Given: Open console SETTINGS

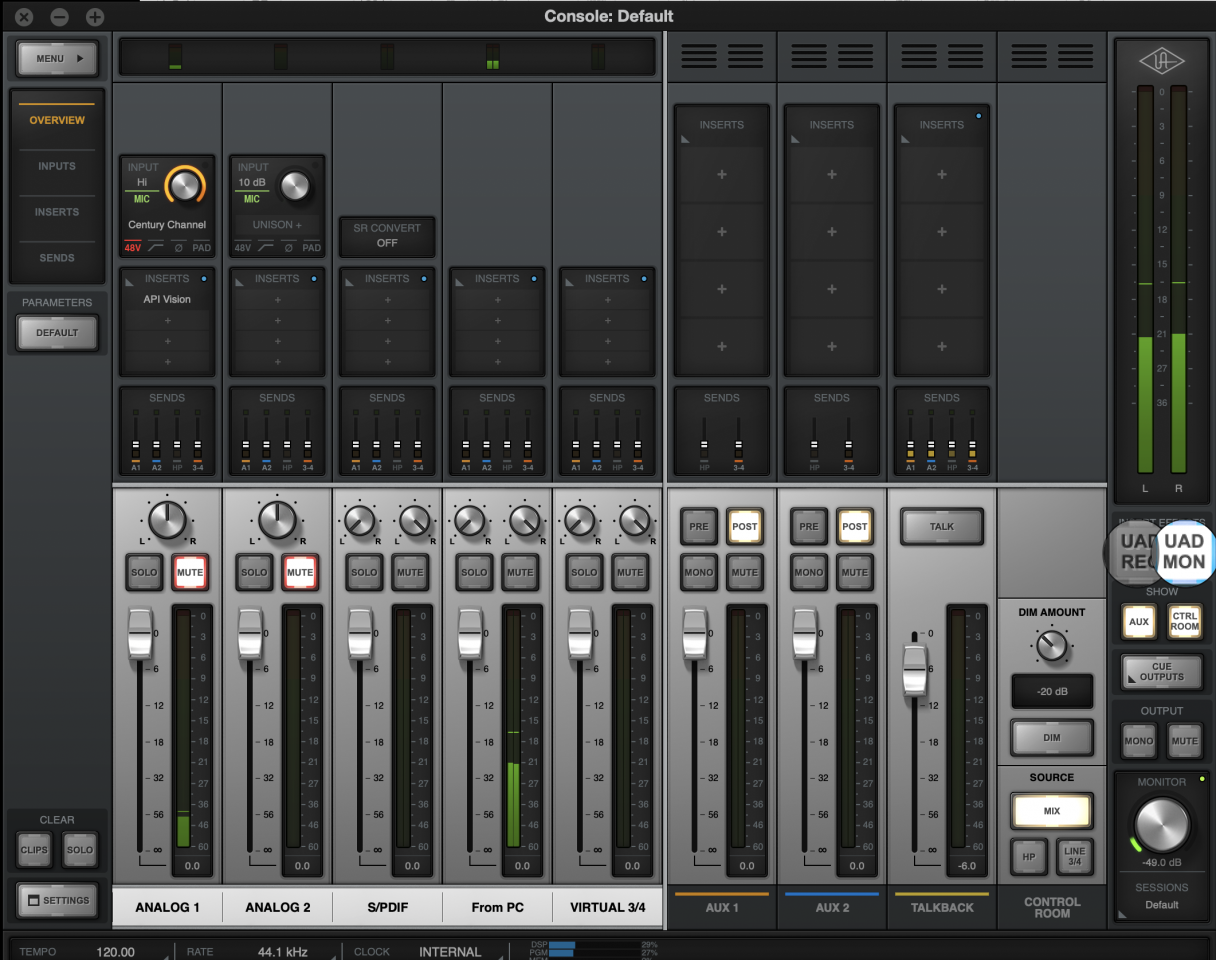Looking at the screenshot, I should [x=57, y=900].
